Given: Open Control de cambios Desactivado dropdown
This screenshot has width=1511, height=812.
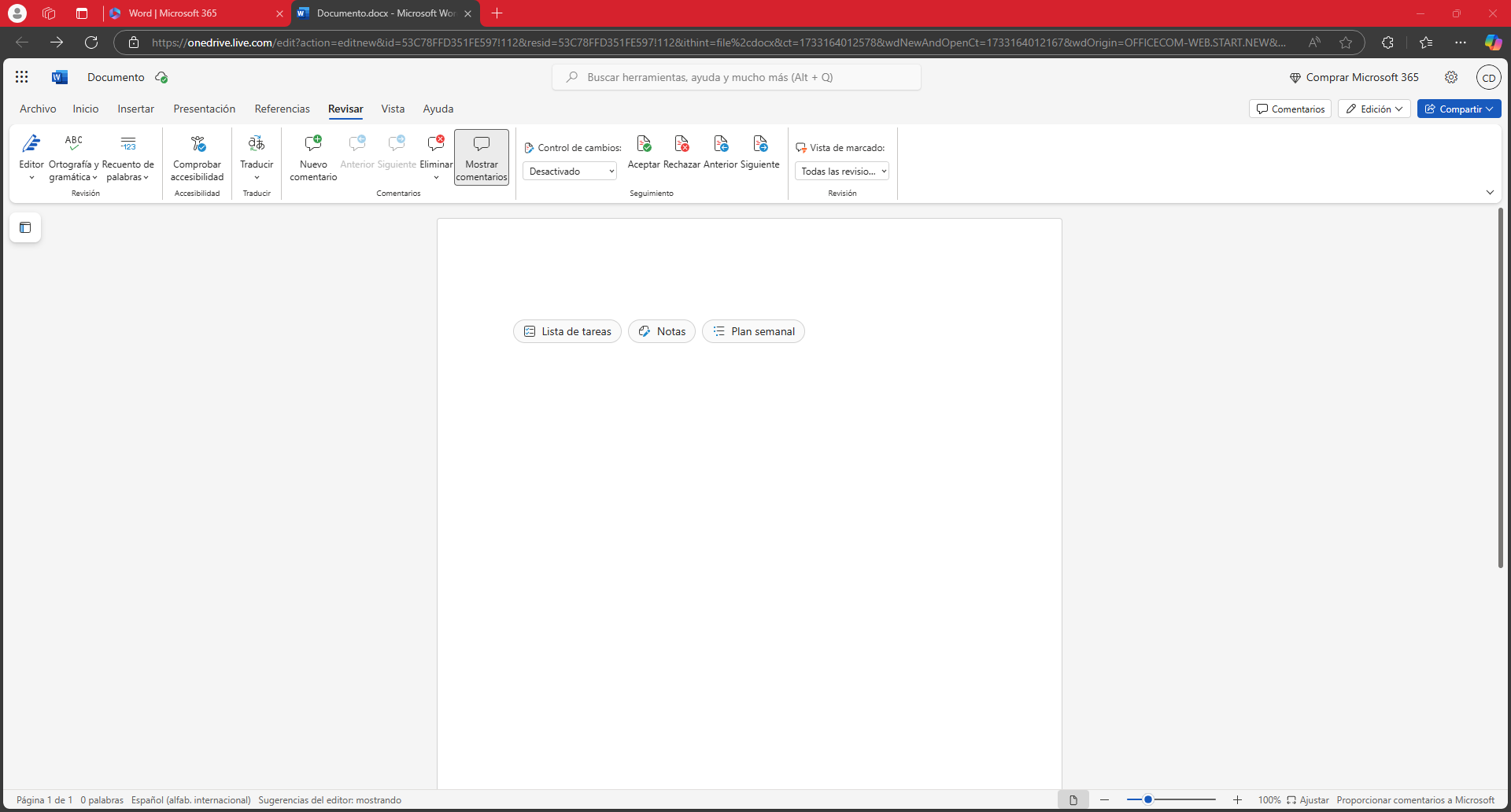Looking at the screenshot, I should [569, 172].
